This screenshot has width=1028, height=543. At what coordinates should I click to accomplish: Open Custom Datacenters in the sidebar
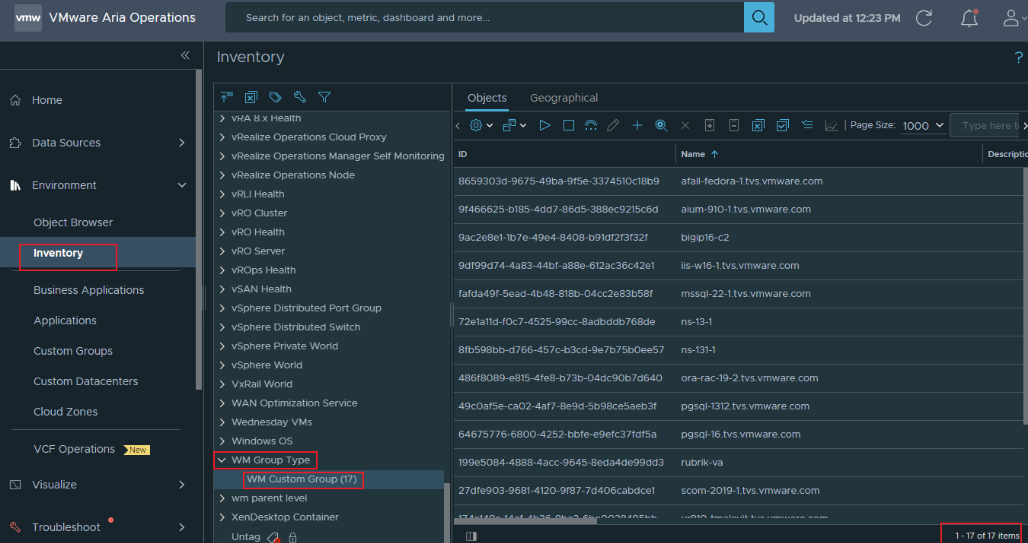(x=86, y=381)
